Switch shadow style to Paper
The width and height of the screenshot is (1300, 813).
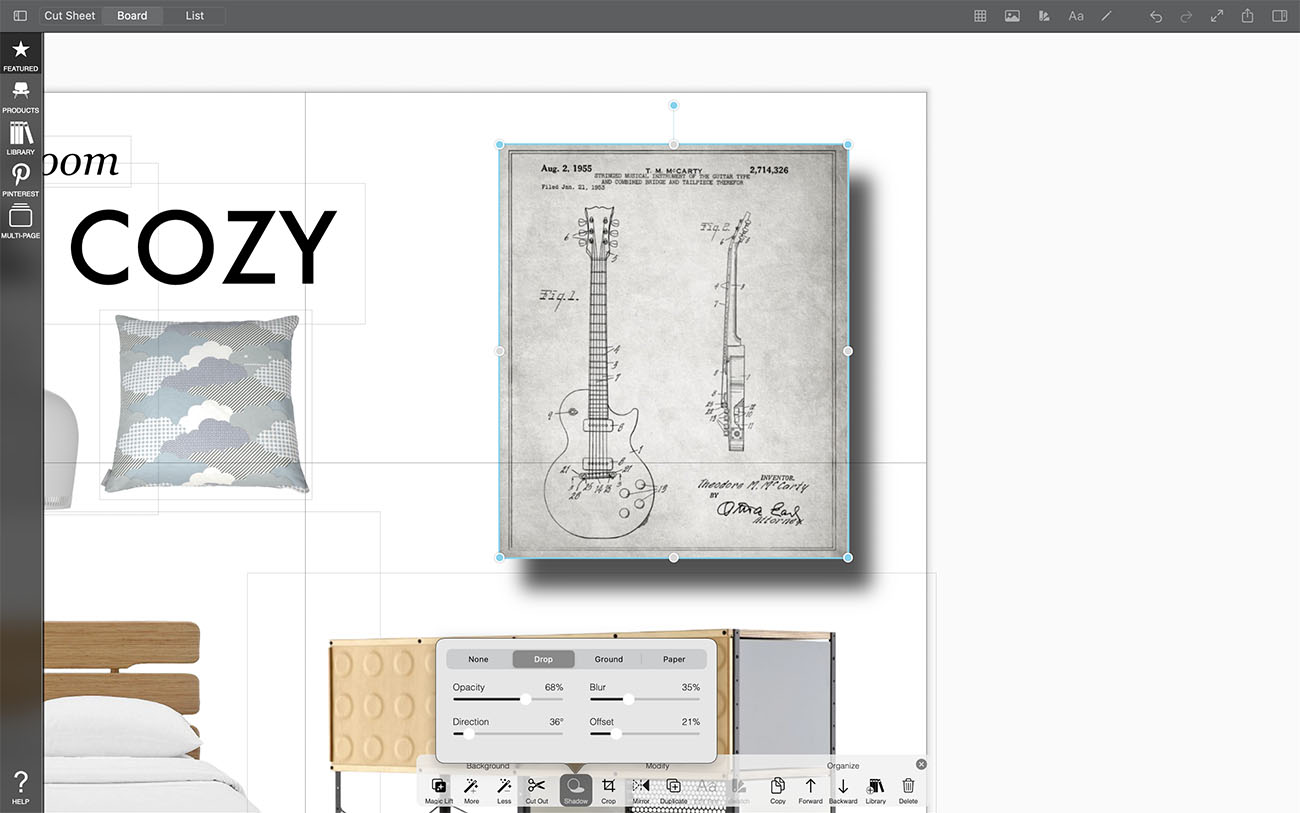[x=674, y=659]
